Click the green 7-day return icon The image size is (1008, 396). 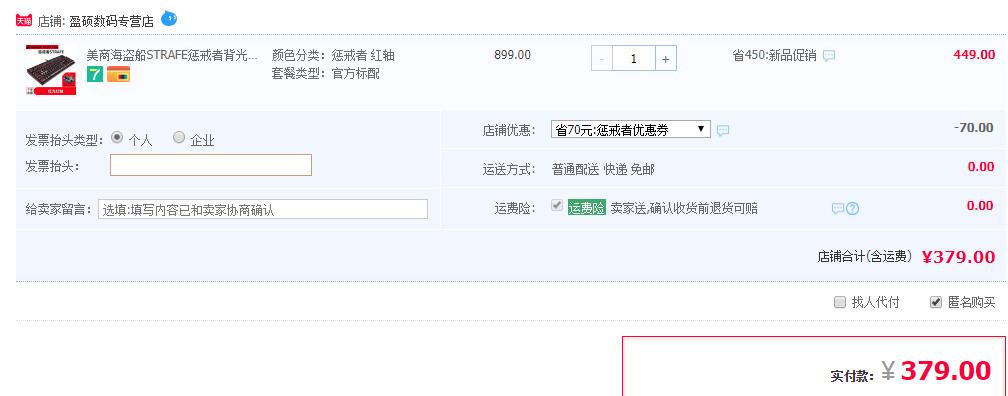click(94, 74)
